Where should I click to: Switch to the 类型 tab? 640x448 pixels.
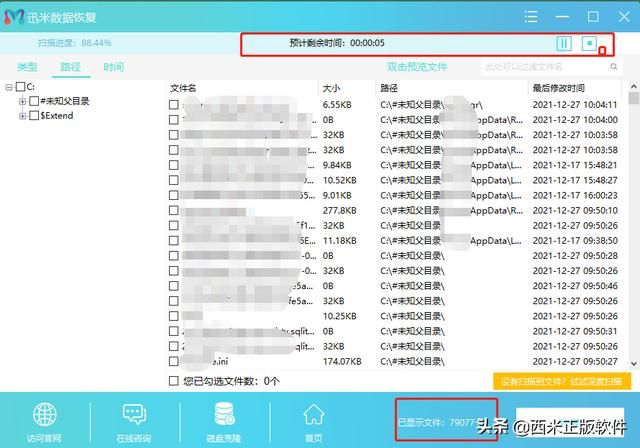pos(27,67)
